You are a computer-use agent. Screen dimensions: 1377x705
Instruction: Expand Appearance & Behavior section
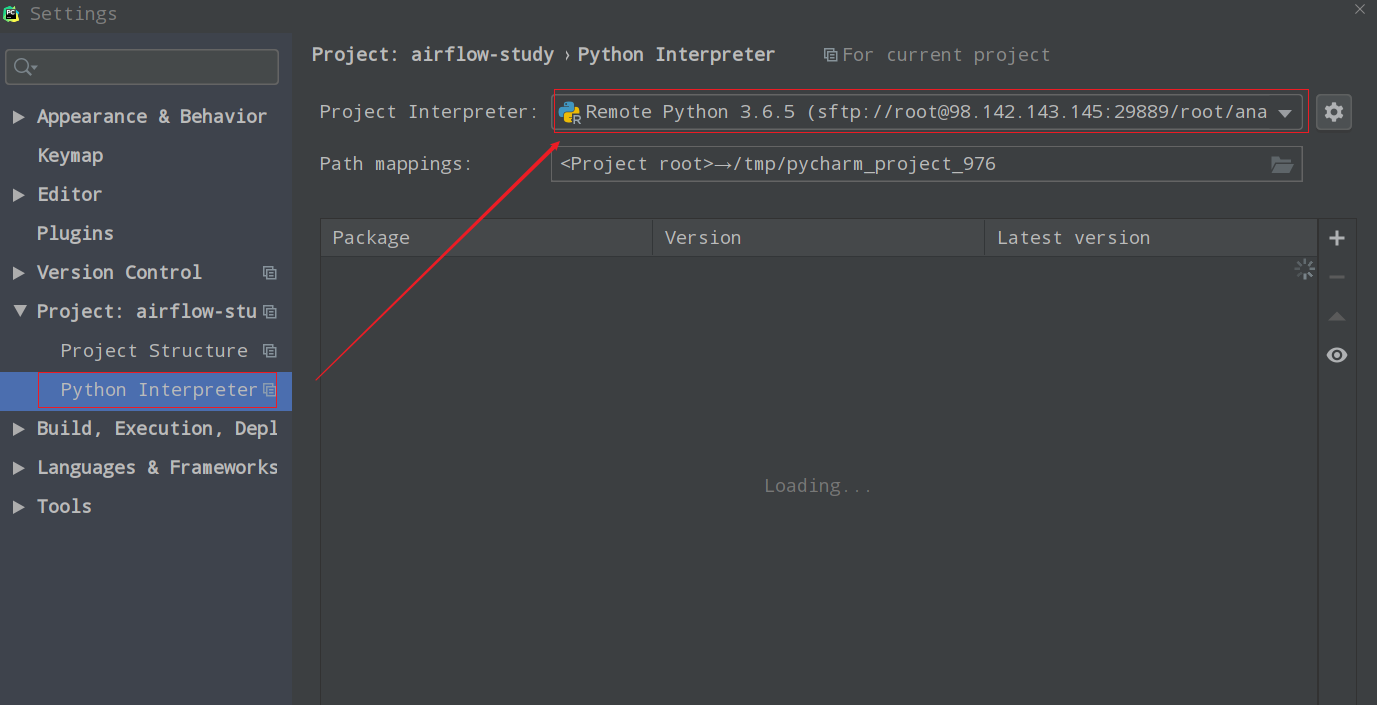19,117
